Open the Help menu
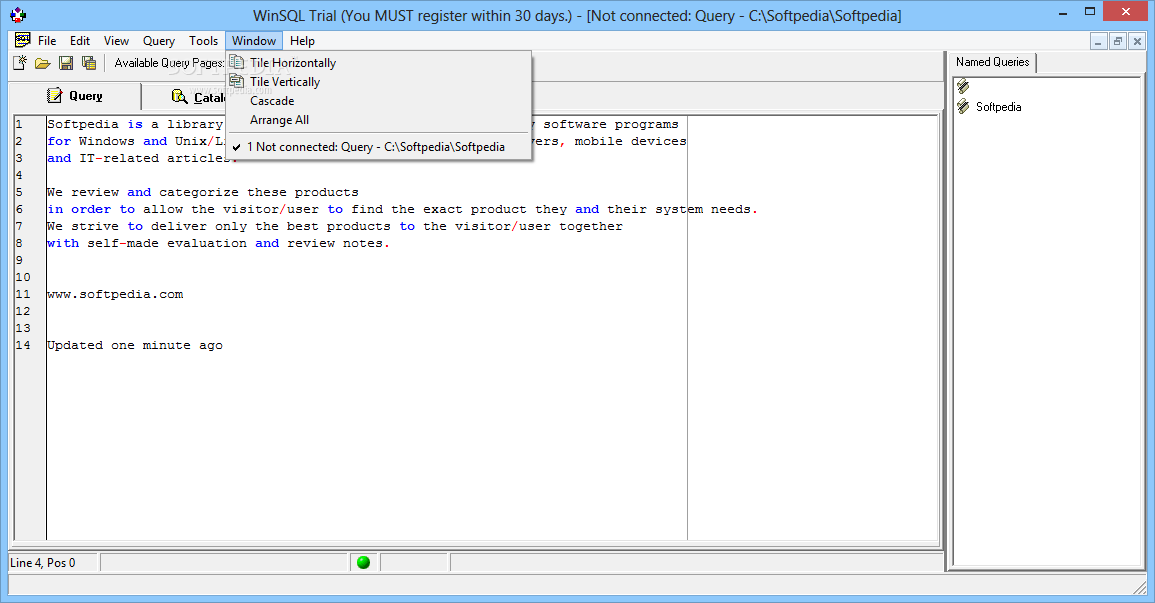The image size is (1155, 603). [x=302, y=41]
